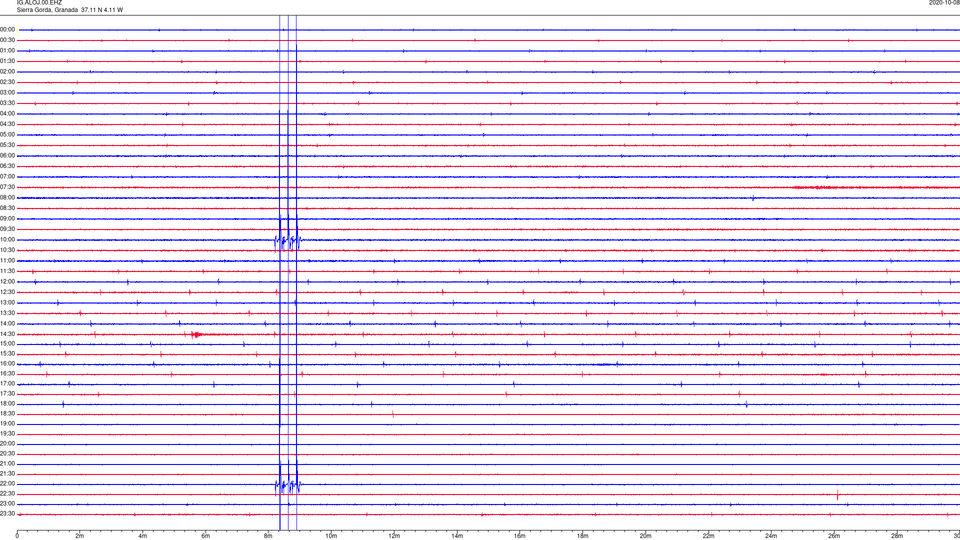Select the 08:00 time row label

(7, 198)
